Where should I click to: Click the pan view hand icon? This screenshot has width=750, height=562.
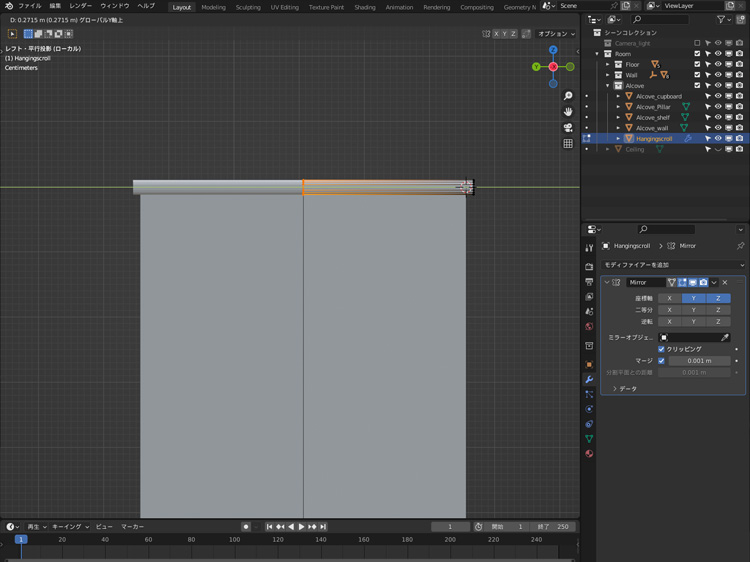[568, 112]
